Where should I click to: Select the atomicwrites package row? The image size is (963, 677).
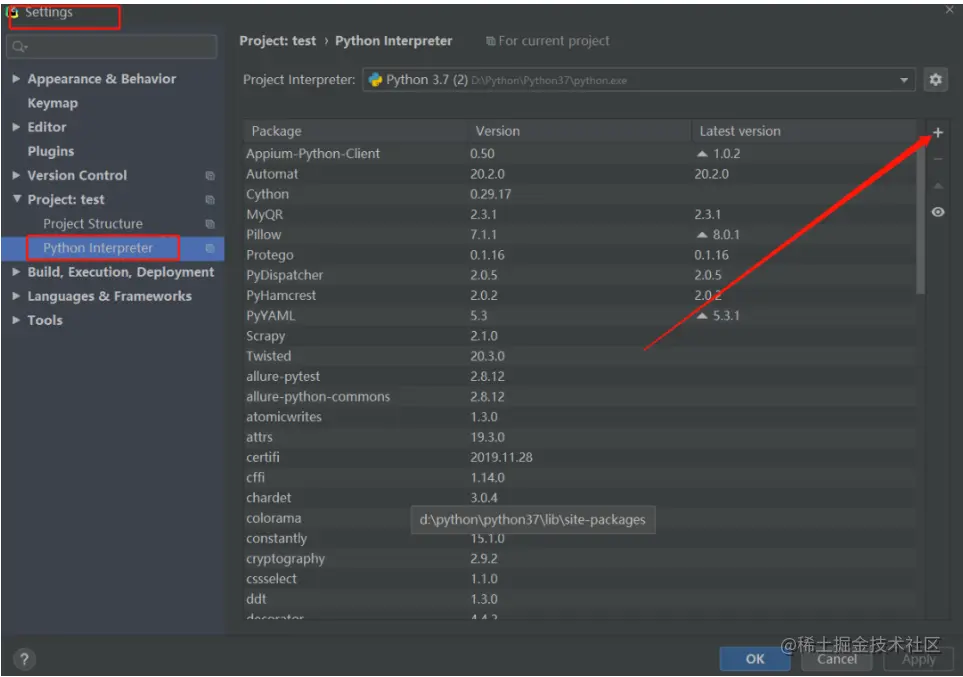tap(579, 417)
